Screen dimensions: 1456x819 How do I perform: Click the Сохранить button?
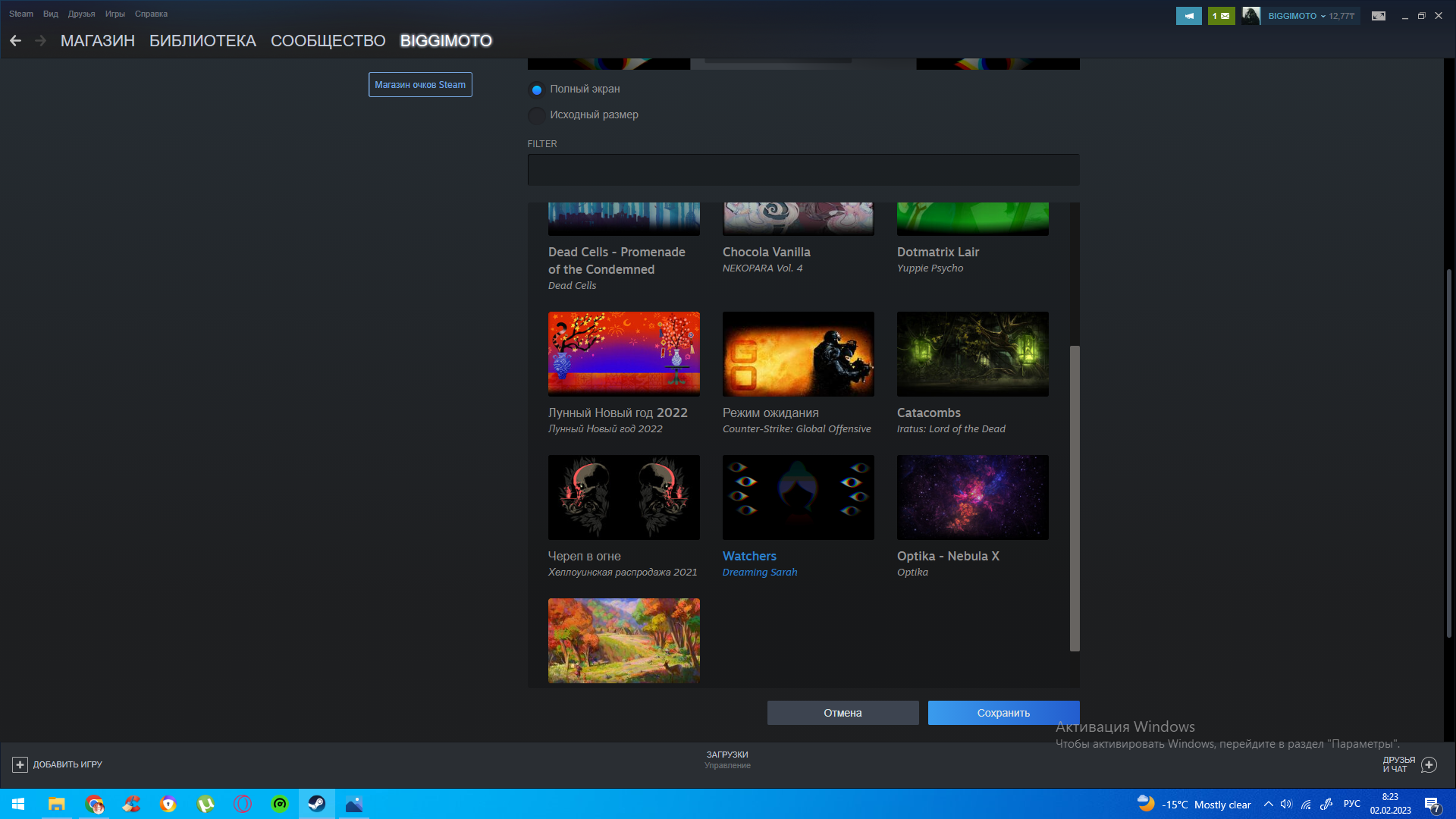pyautogui.click(x=1003, y=713)
